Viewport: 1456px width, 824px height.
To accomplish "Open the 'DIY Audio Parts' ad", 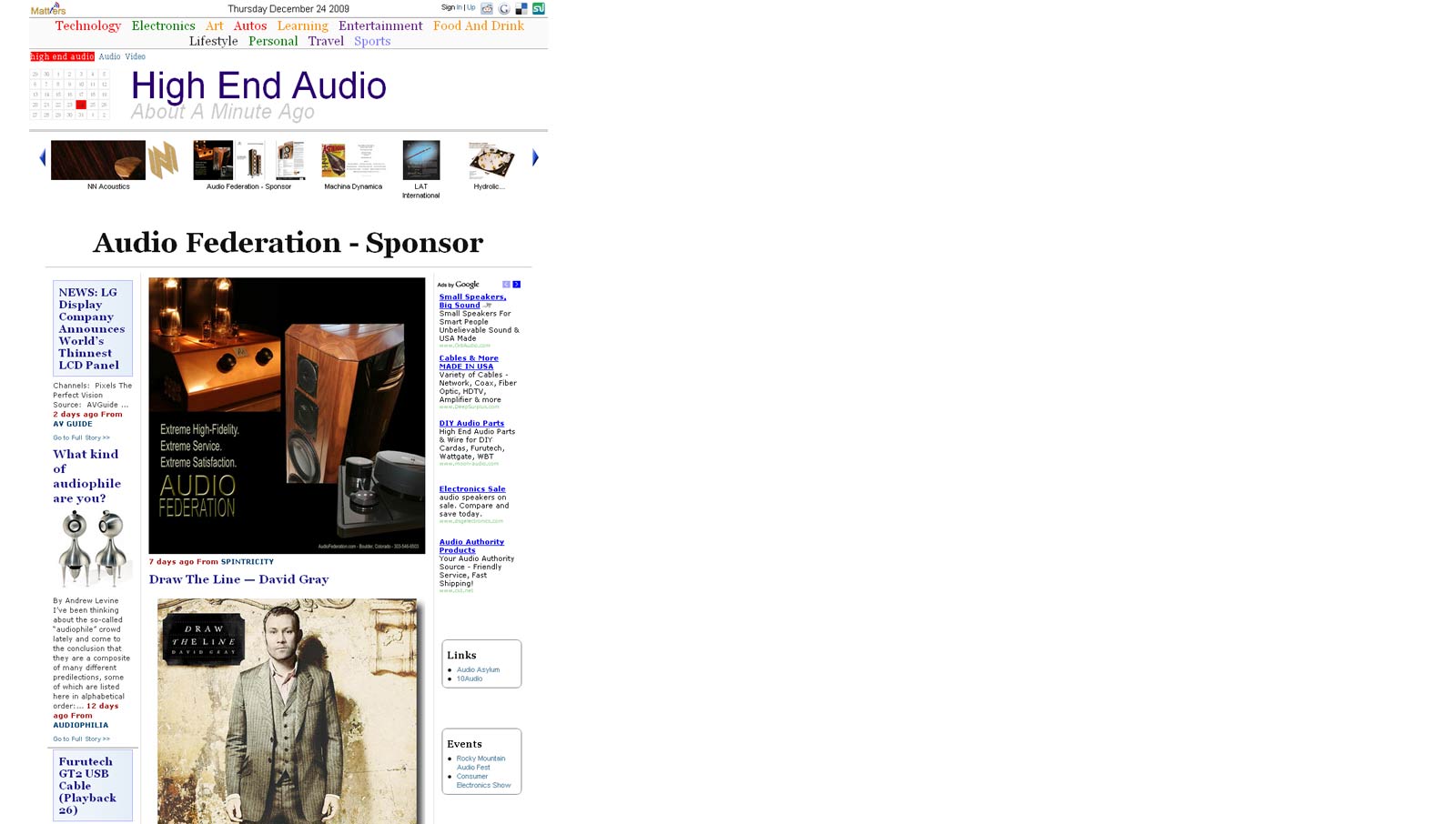I will click(471, 423).
